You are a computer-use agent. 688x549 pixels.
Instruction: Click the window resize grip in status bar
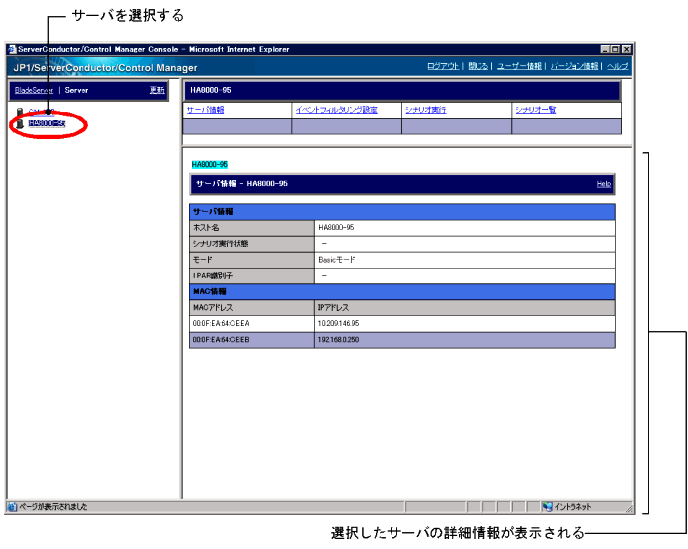point(629,509)
